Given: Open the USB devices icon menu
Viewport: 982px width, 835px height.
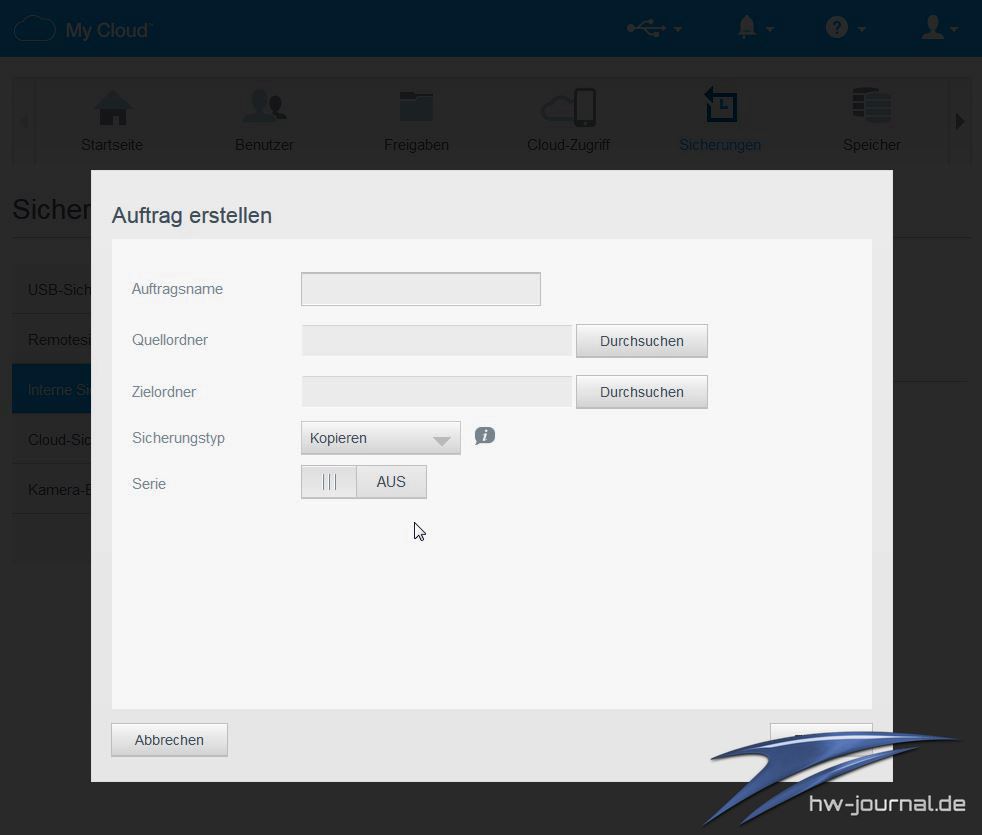Looking at the screenshot, I should click(x=646, y=28).
